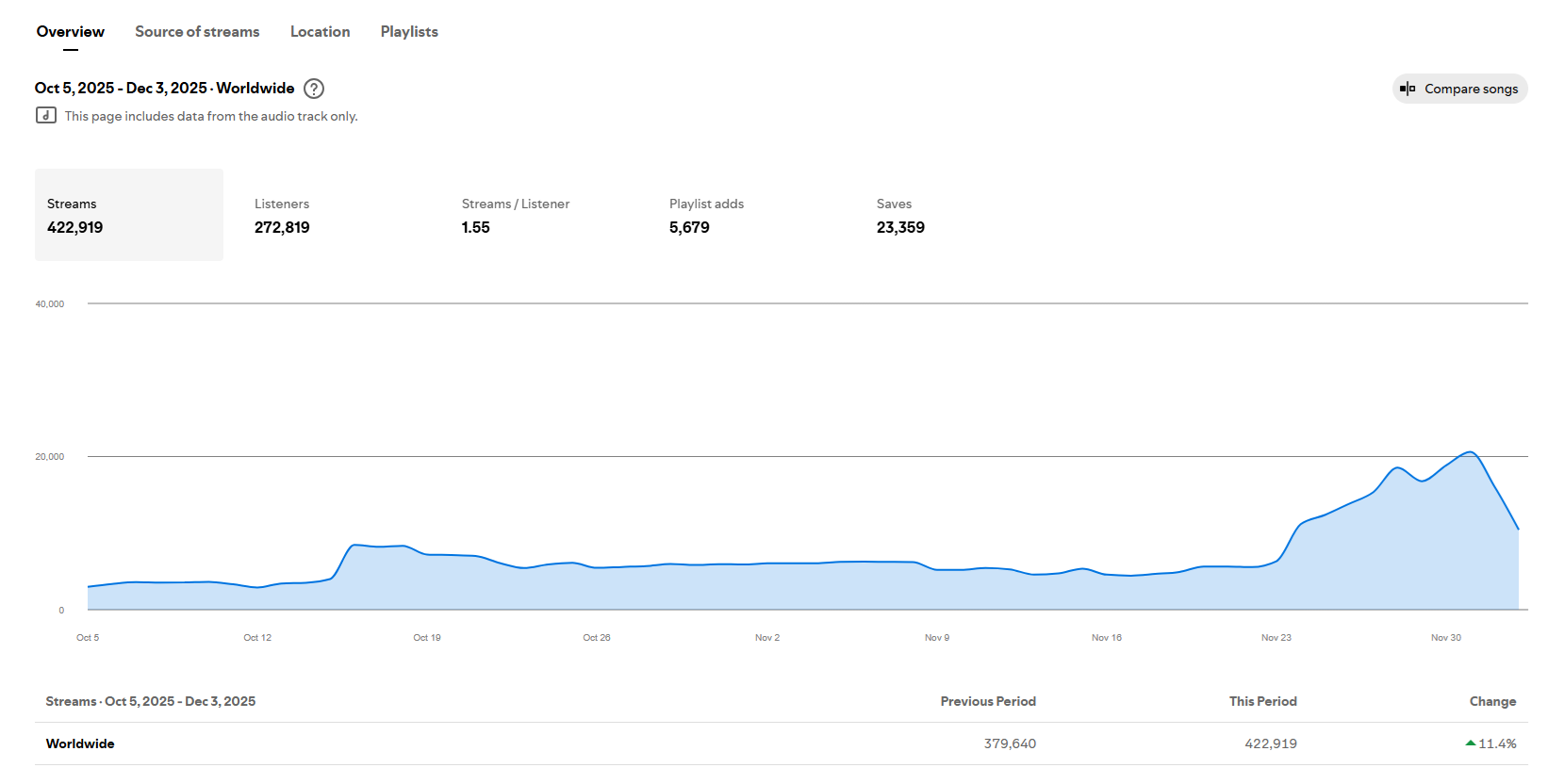Click the date range heading text
The height and width of the screenshot is (784, 1564).
pyautogui.click(x=165, y=89)
